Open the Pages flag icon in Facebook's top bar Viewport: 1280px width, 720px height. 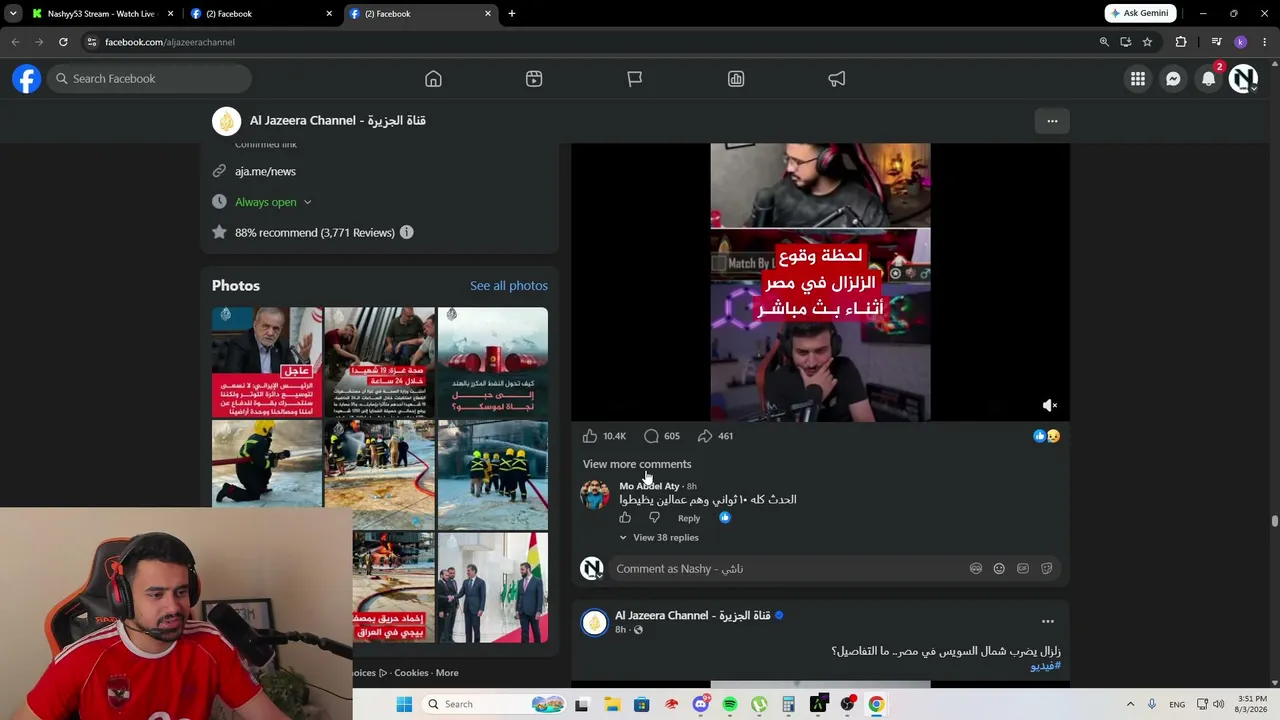click(x=635, y=79)
